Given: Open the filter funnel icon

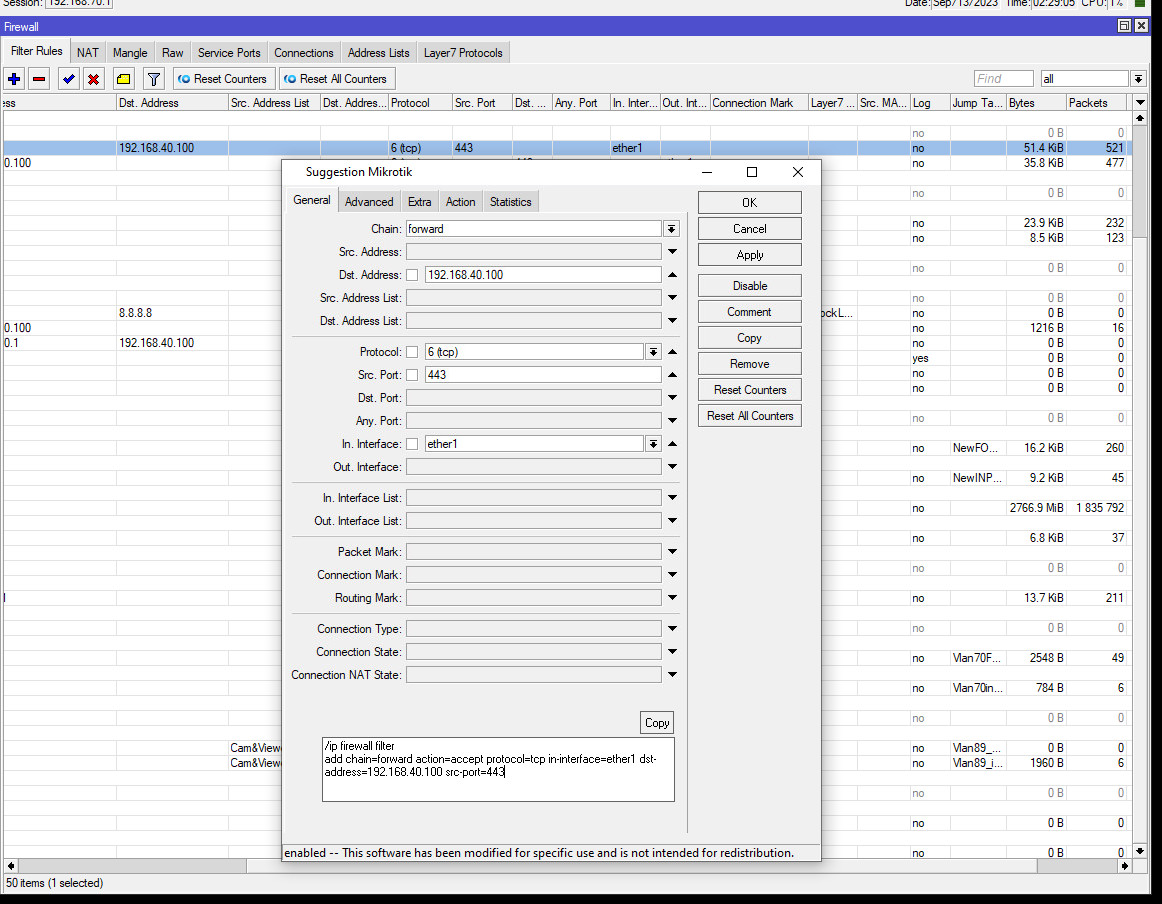Looking at the screenshot, I should point(153,79).
